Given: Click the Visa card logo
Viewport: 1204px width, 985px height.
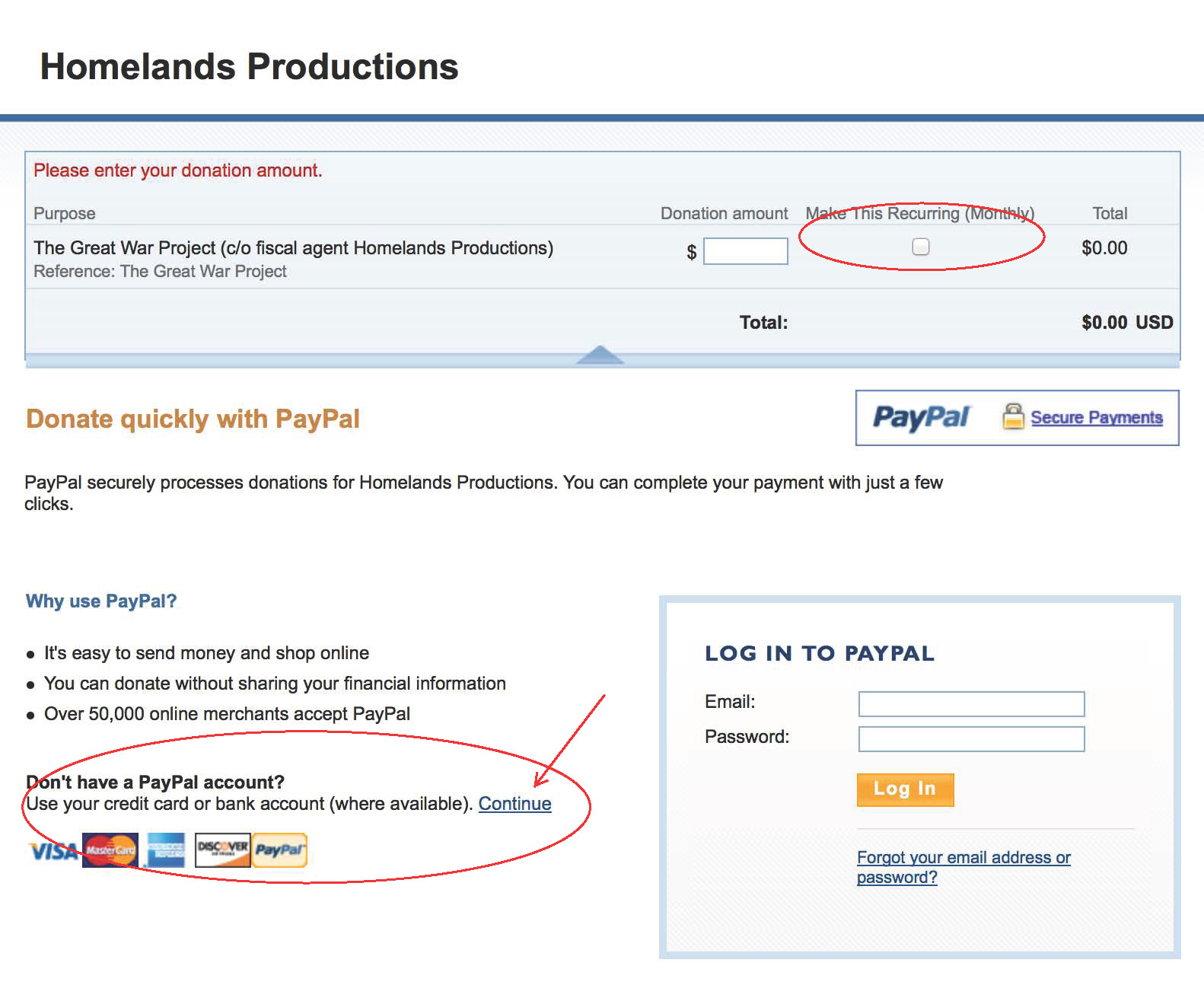Looking at the screenshot, I should 53,851.
